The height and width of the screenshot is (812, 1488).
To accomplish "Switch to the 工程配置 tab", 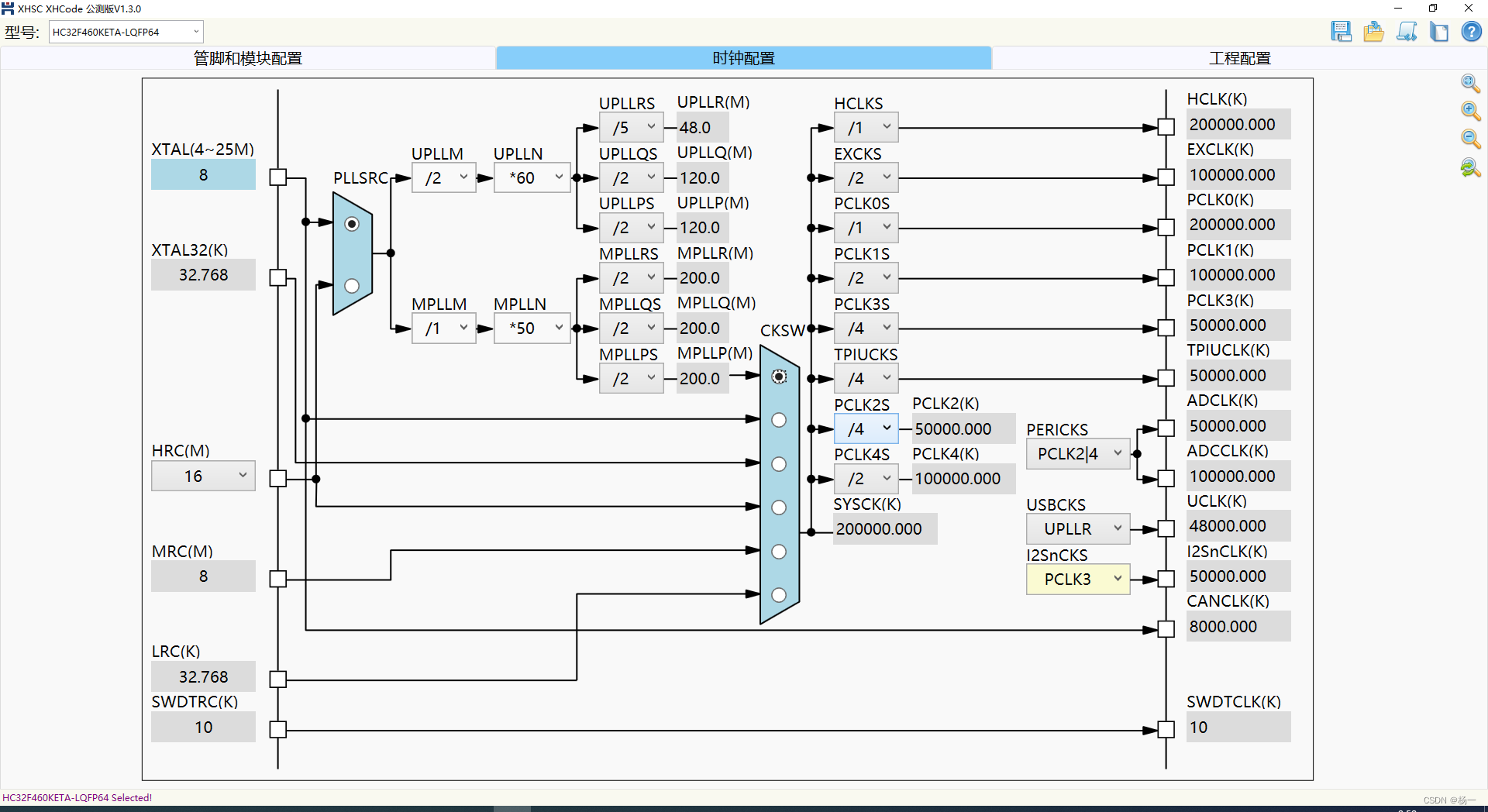I will coord(1242,57).
